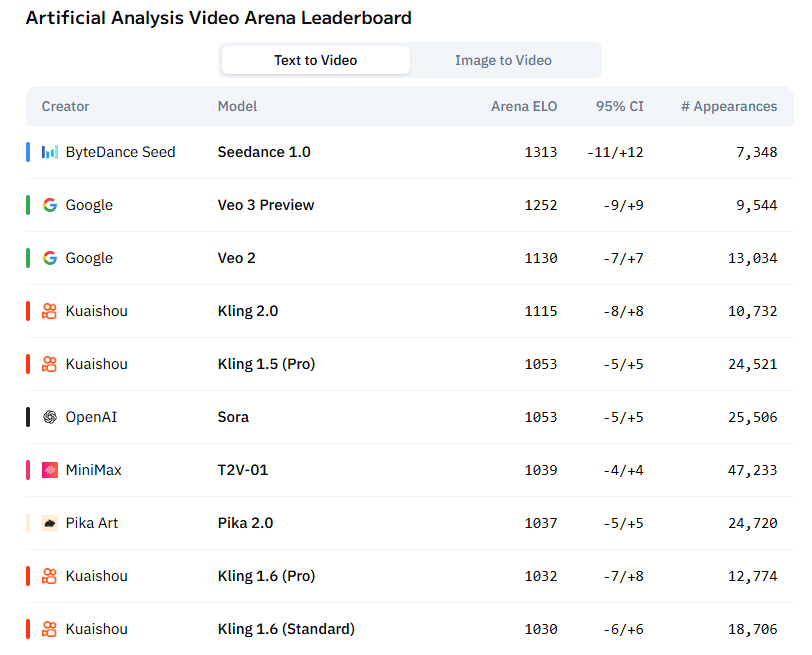Viewport: 812px width, 655px height.
Task: Click the Arena ELO value 1039
Action: (x=541, y=470)
